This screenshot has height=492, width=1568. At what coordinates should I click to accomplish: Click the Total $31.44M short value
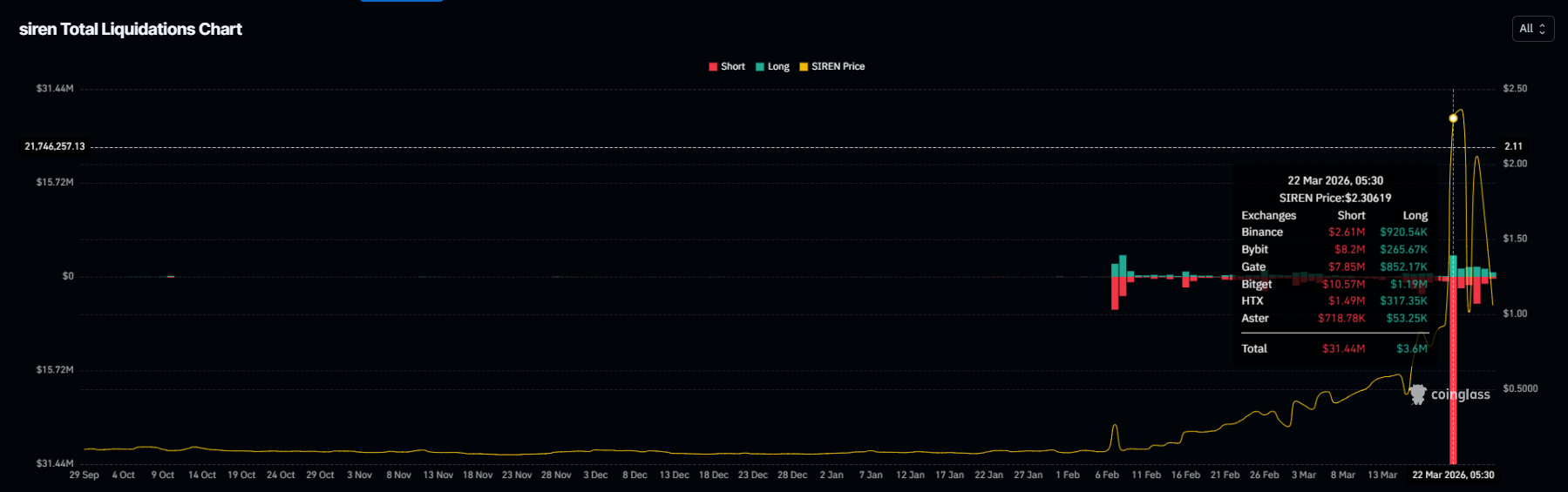(1343, 348)
